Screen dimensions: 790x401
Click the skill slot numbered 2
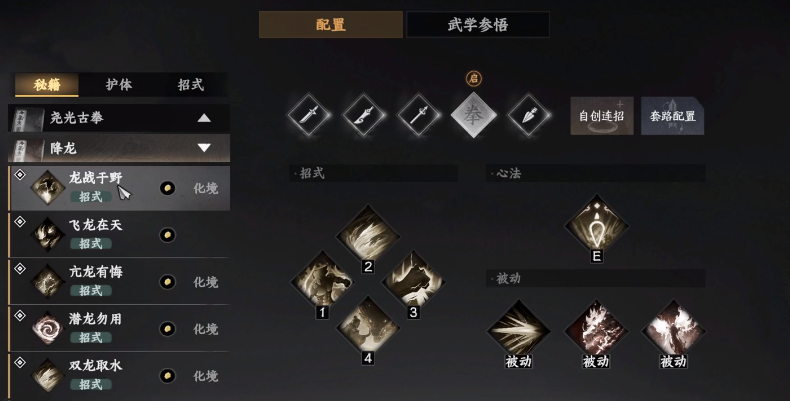click(368, 236)
